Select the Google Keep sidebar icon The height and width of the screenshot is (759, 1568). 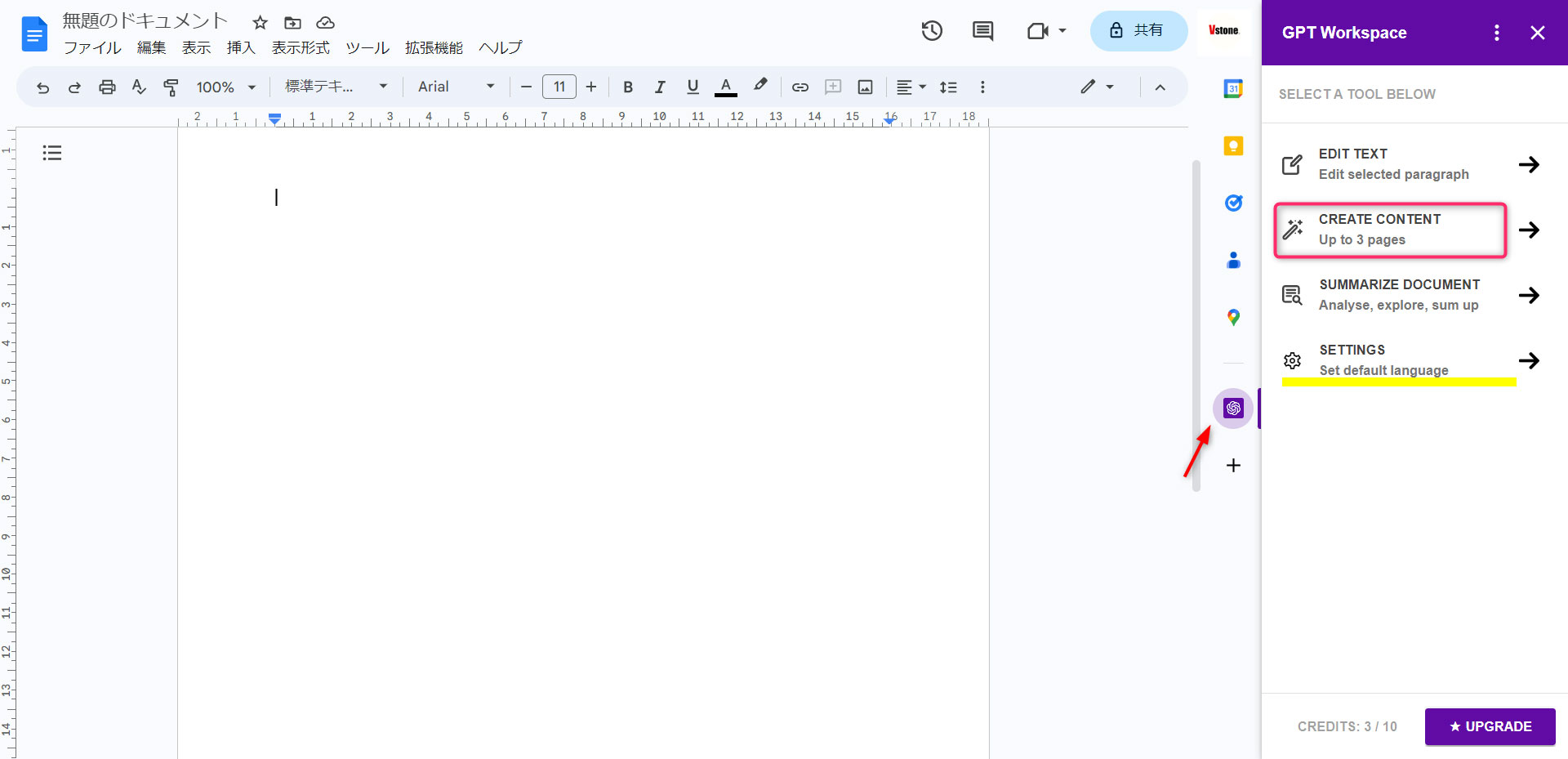[1233, 145]
